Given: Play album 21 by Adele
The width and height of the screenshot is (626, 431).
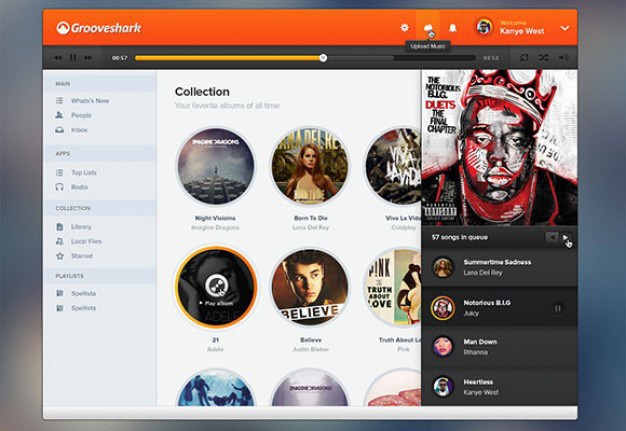Looking at the screenshot, I should [216, 287].
